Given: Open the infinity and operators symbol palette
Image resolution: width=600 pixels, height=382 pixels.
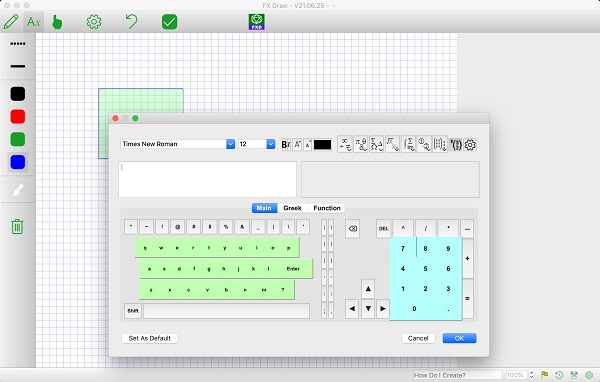Looking at the screenshot, I should pyautogui.click(x=345, y=144).
